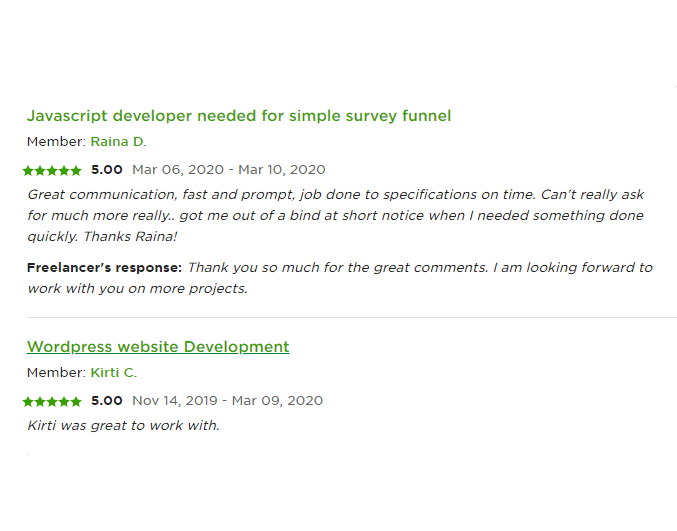Open Wordpress website Development job link

click(x=158, y=347)
